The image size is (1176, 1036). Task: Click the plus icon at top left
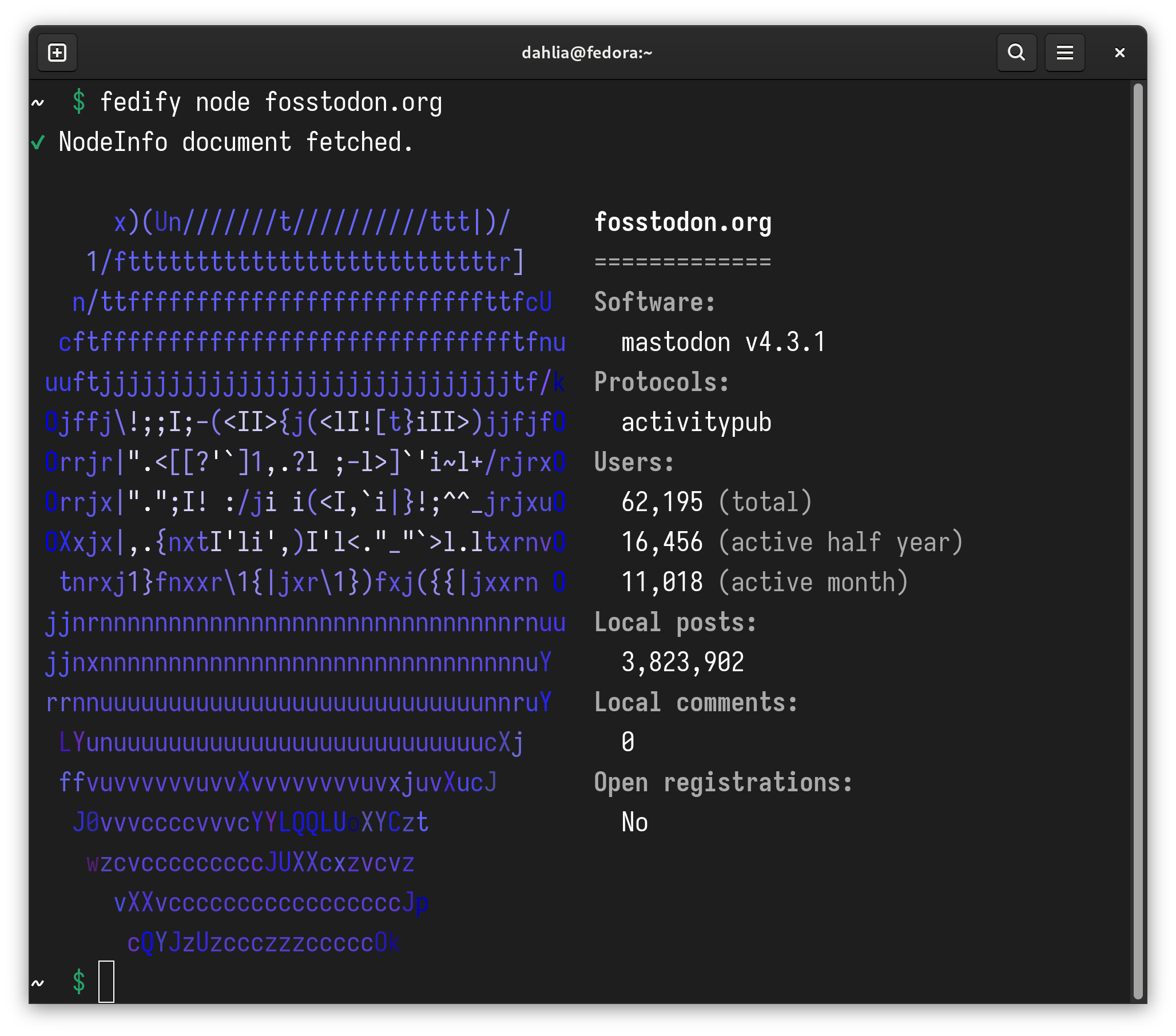[57, 53]
